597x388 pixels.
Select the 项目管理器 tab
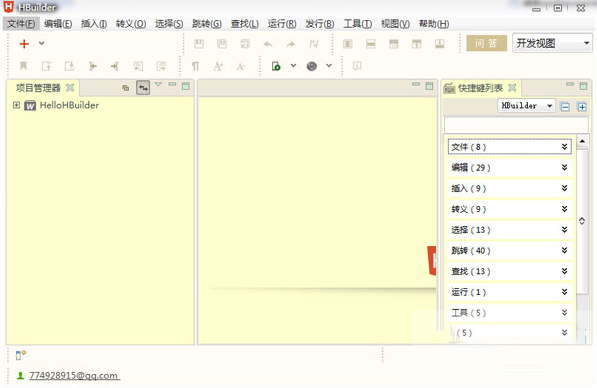(x=38, y=88)
